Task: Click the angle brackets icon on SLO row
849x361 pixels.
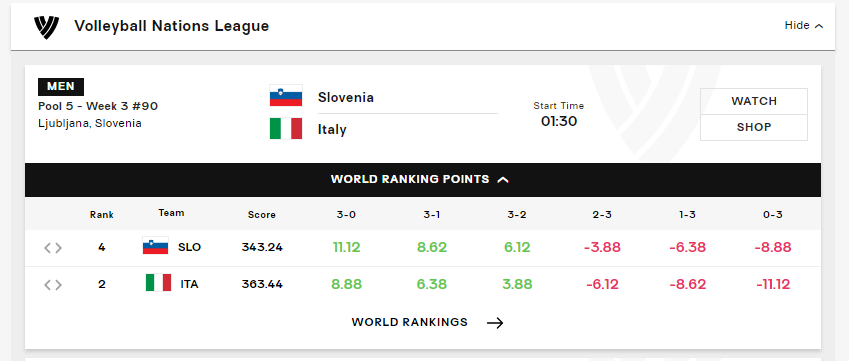Action: pyautogui.click(x=53, y=248)
